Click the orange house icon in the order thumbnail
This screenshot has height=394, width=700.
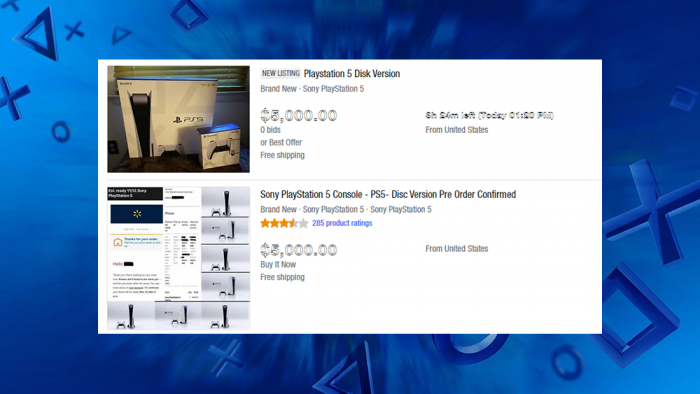click(118, 242)
